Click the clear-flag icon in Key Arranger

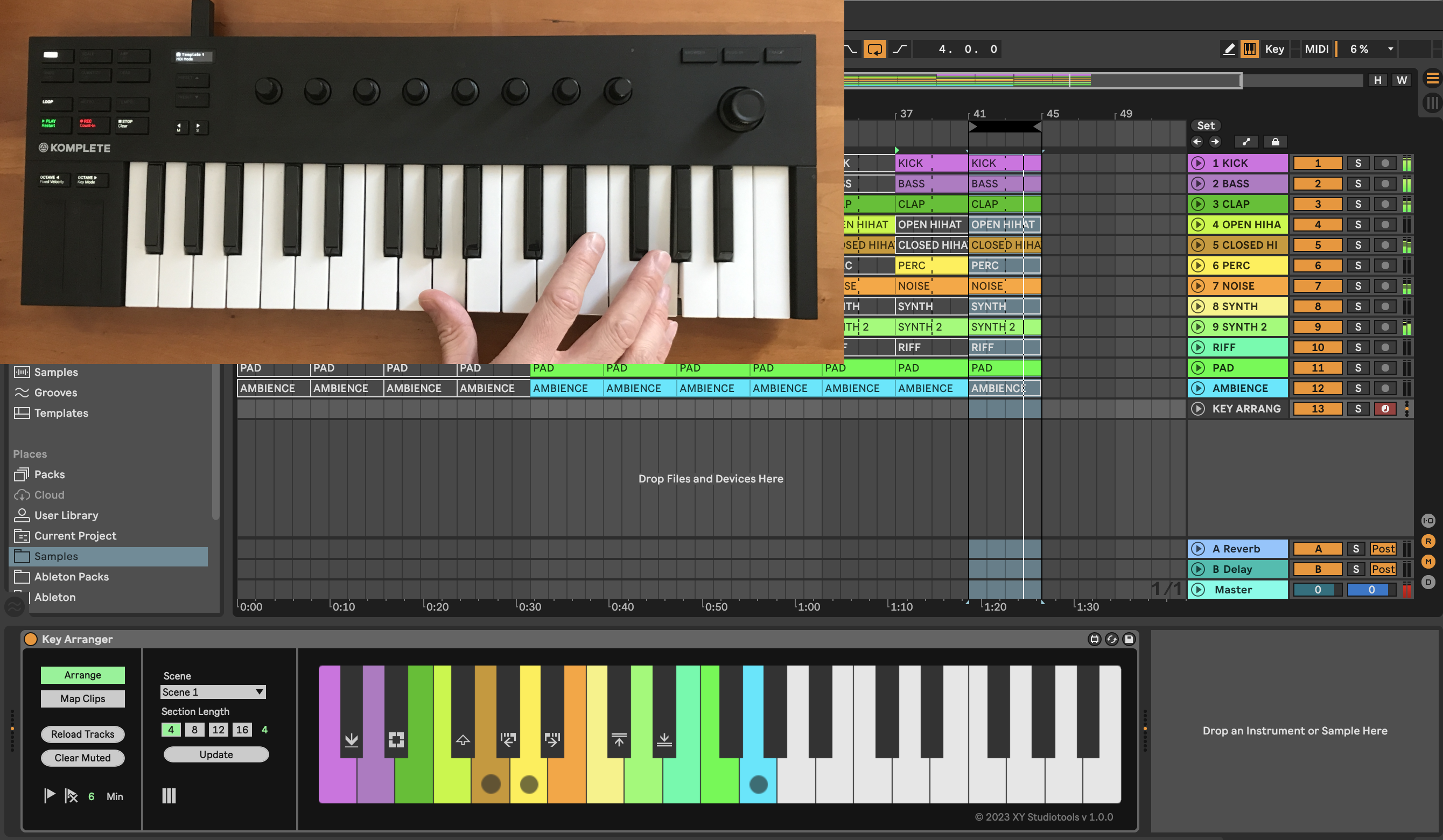click(71, 796)
